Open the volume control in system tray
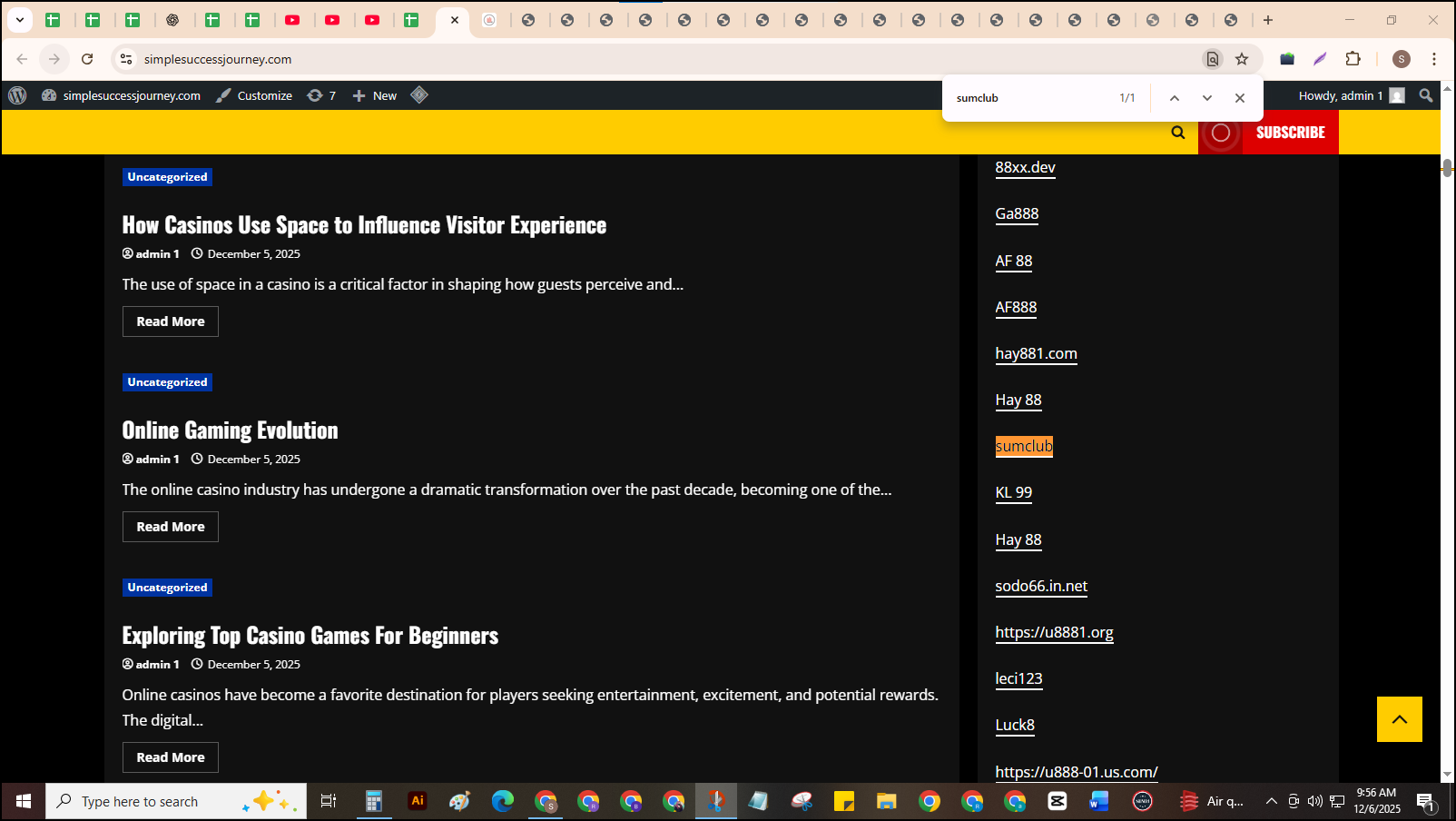 [1315, 801]
